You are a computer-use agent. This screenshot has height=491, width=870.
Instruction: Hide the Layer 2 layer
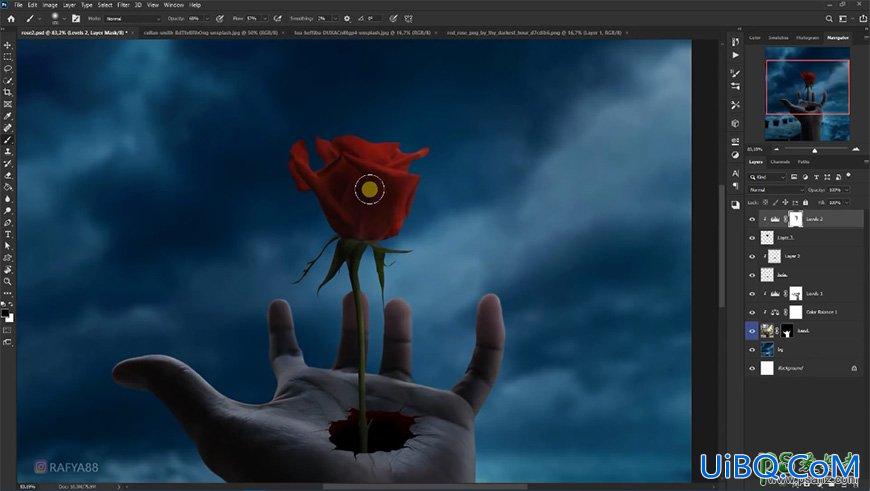752,256
